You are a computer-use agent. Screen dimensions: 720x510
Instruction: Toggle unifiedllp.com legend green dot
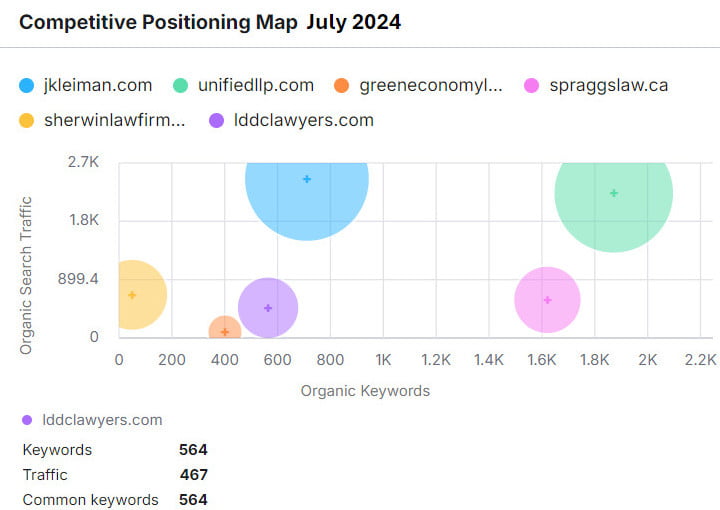(181, 86)
